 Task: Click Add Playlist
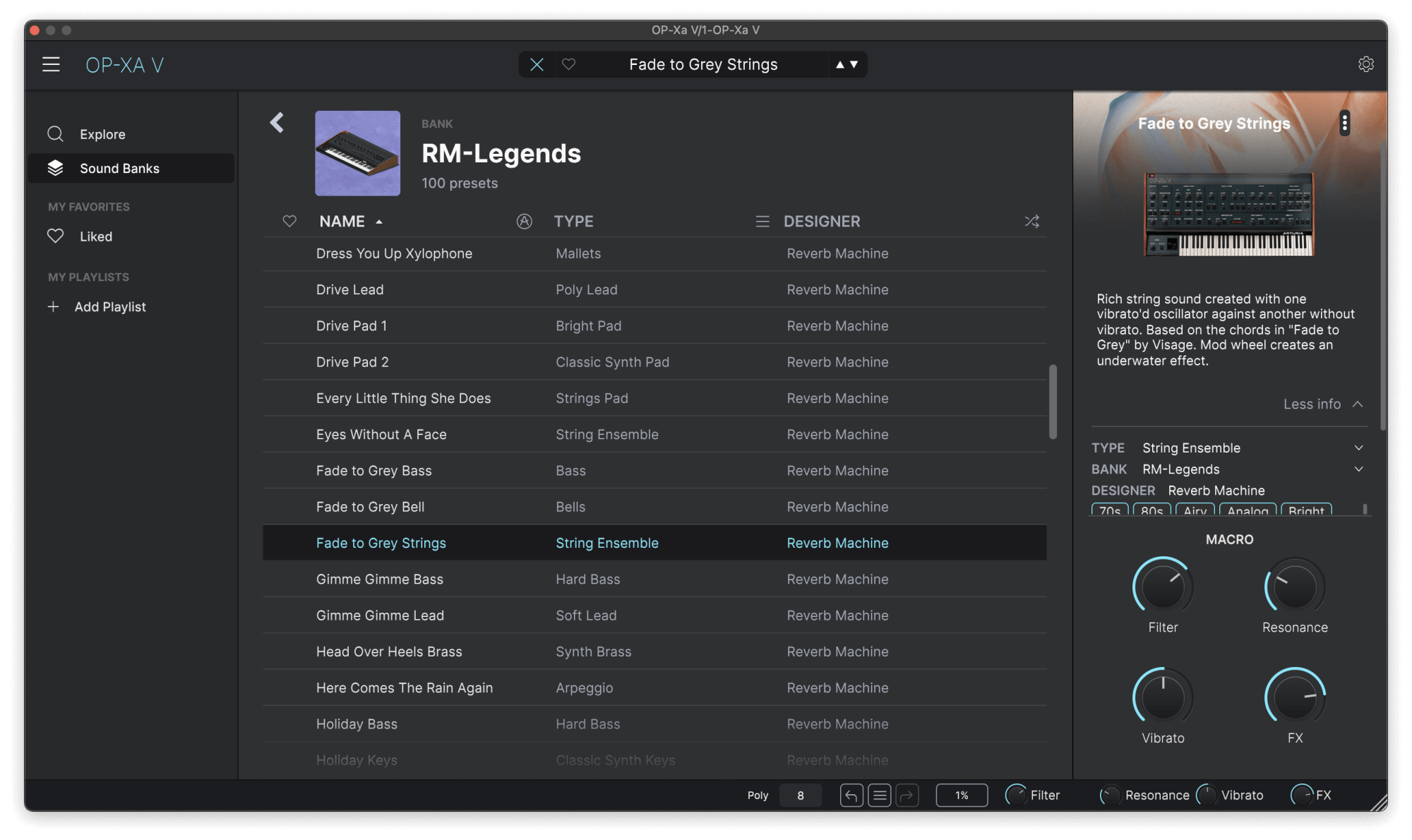(109, 307)
